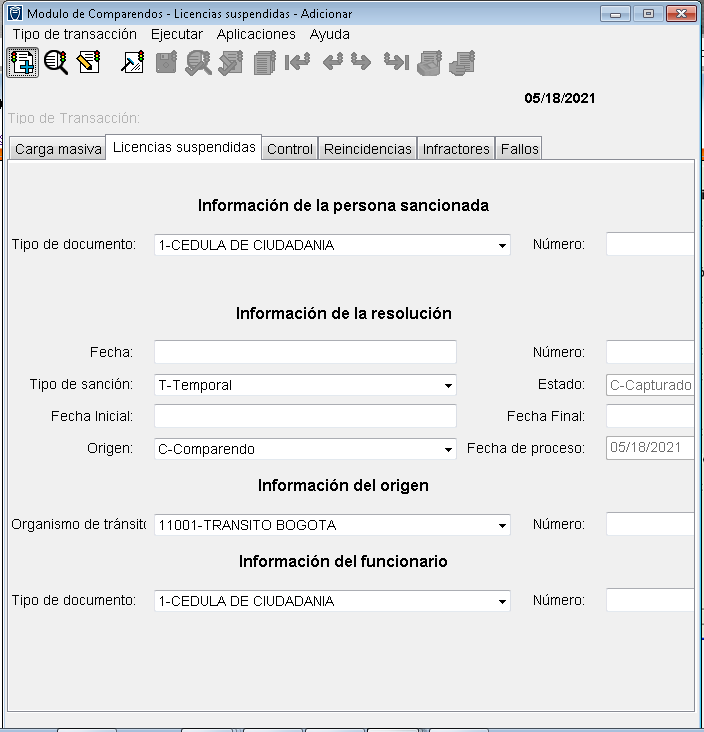Image resolution: width=704 pixels, height=732 pixels.
Task: Expand the Tipo de sanción dropdown
Action: 447,385
